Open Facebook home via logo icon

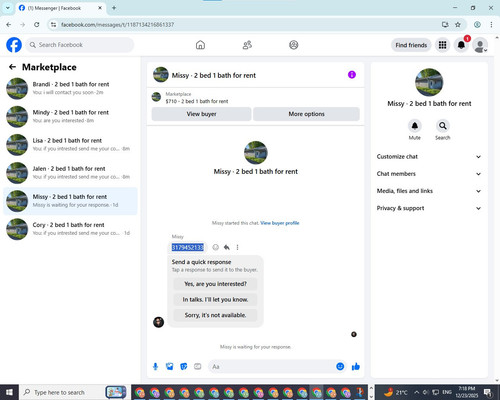click(x=14, y=45)
